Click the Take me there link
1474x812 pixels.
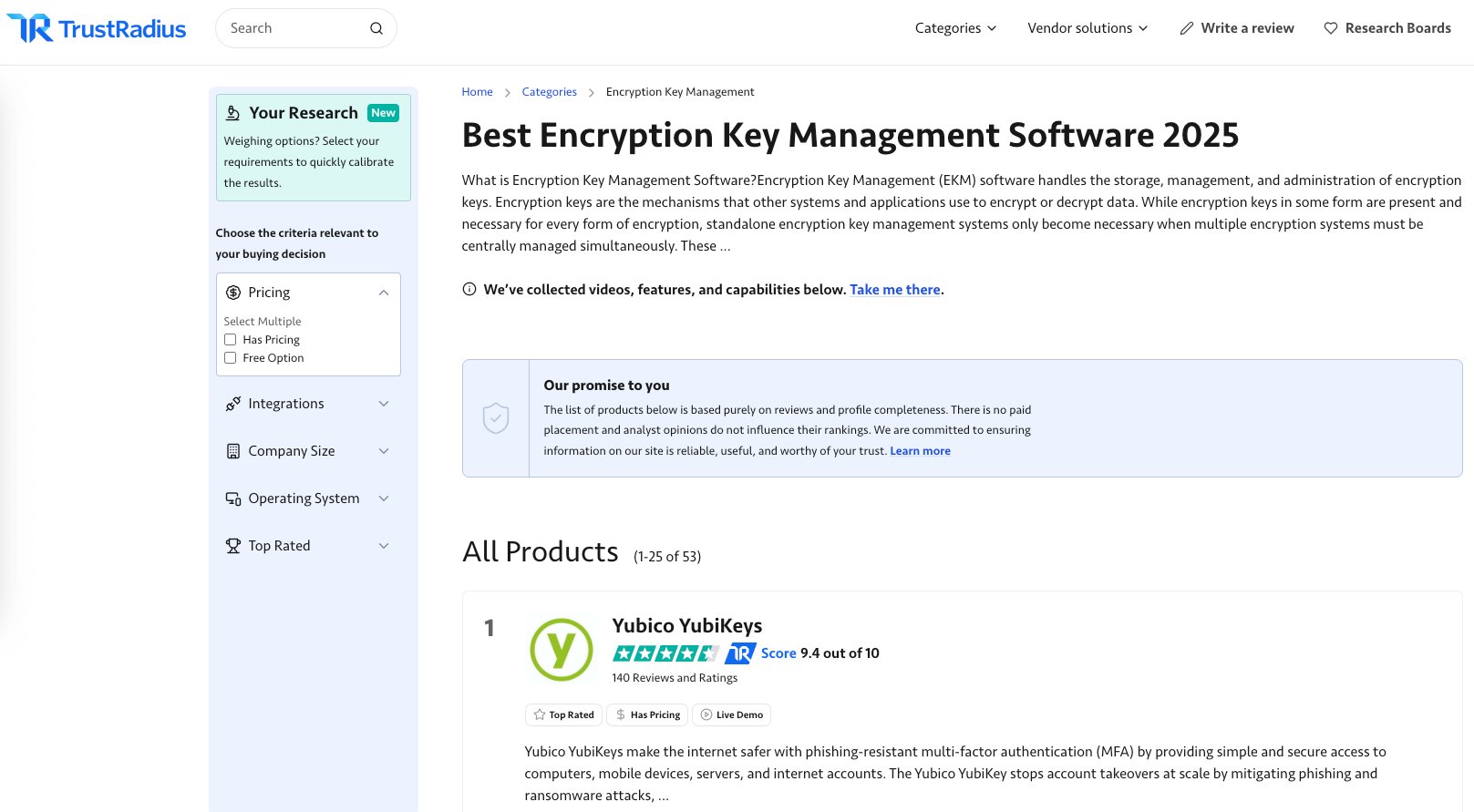895,290
